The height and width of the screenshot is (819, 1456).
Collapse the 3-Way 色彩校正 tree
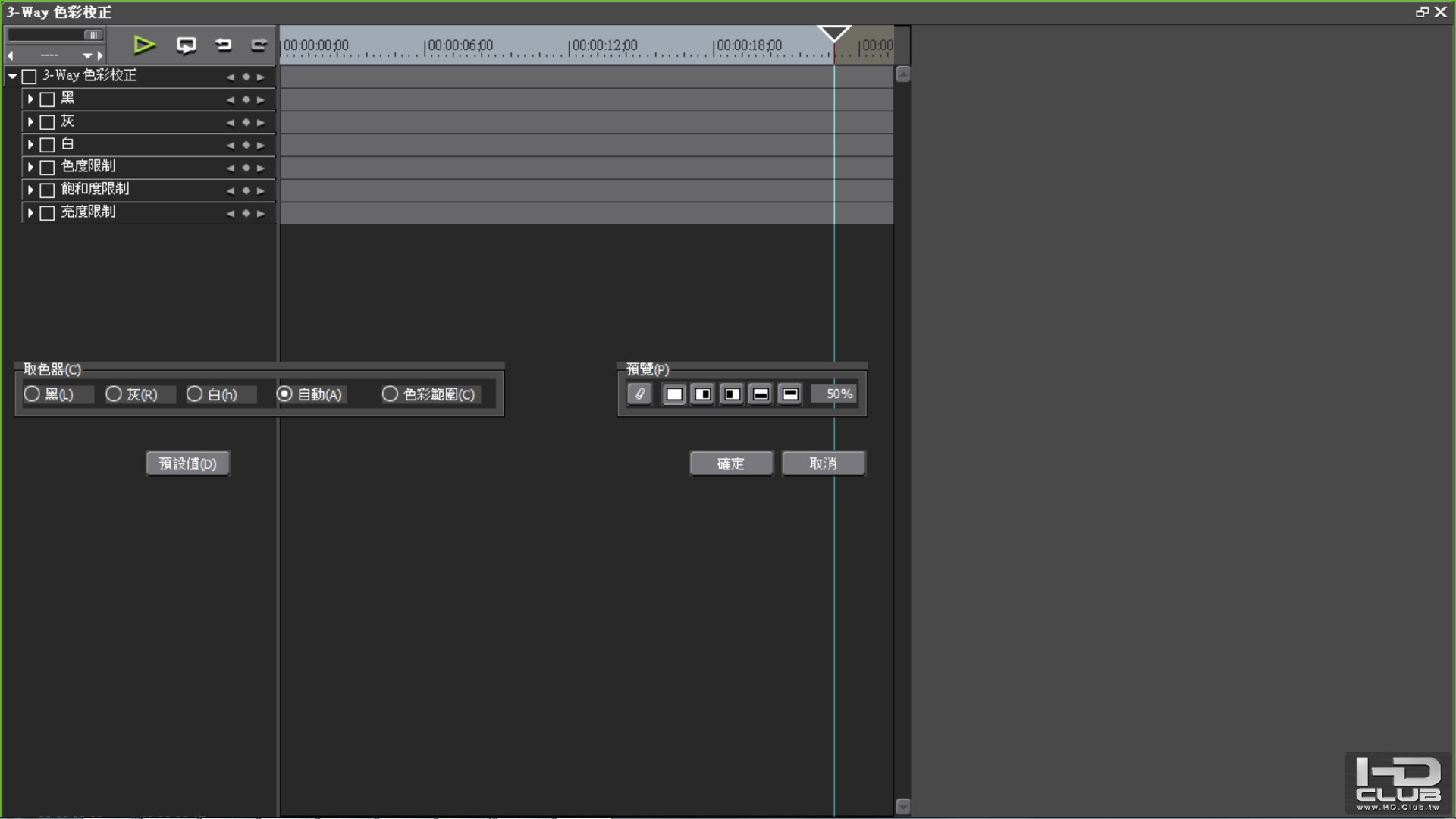coord(12,76)
